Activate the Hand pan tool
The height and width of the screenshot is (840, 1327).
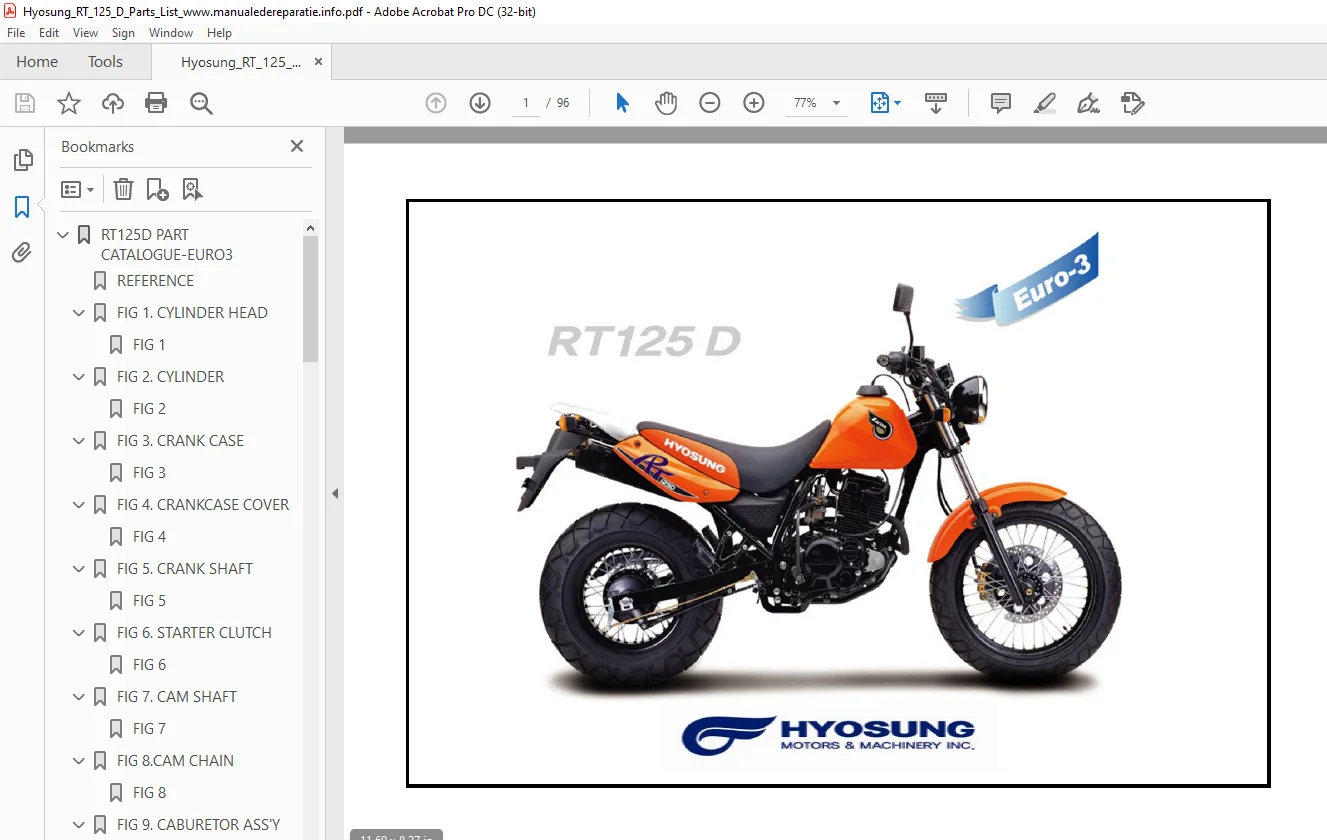[x=666, y=103]
